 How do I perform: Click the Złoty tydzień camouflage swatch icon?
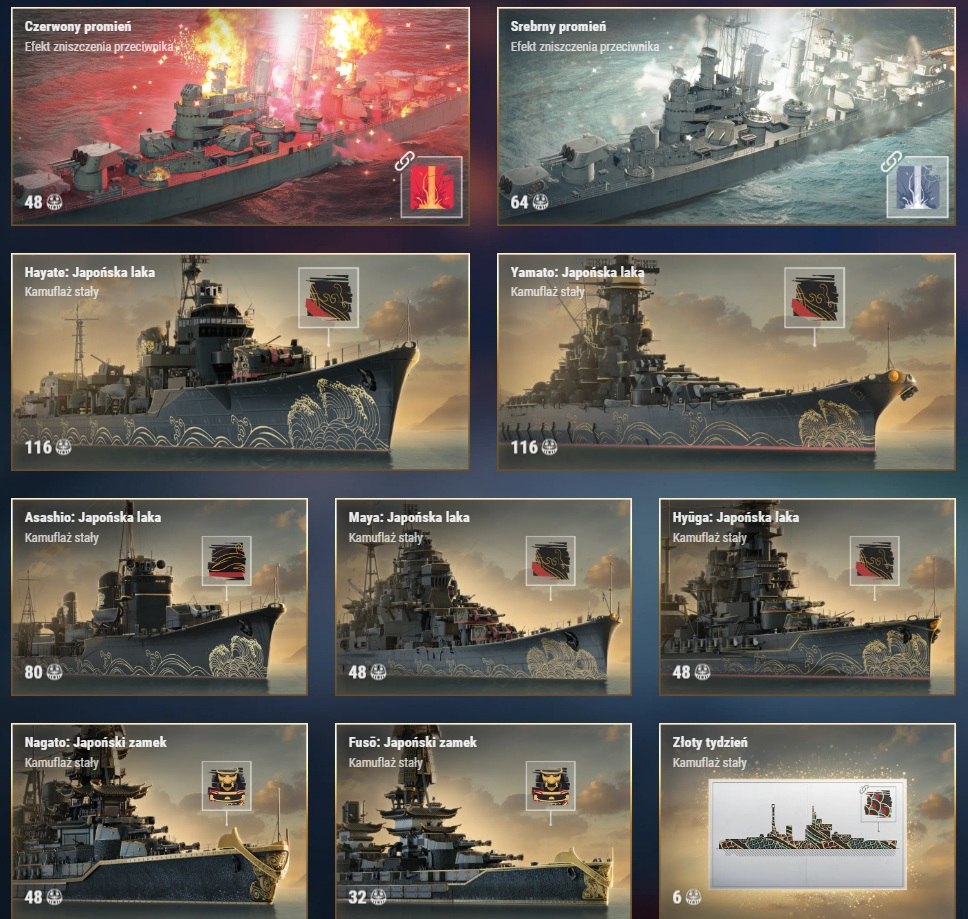[x=877, y=804]
